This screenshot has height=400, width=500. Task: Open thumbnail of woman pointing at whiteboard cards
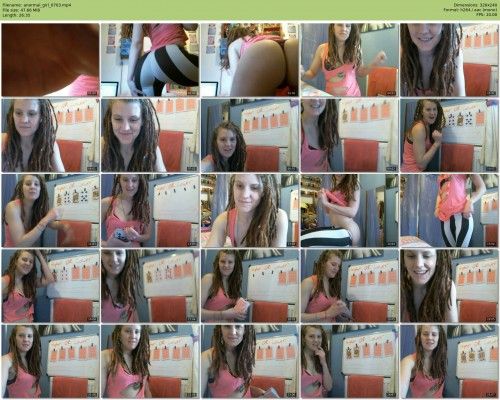pos(50,211)
